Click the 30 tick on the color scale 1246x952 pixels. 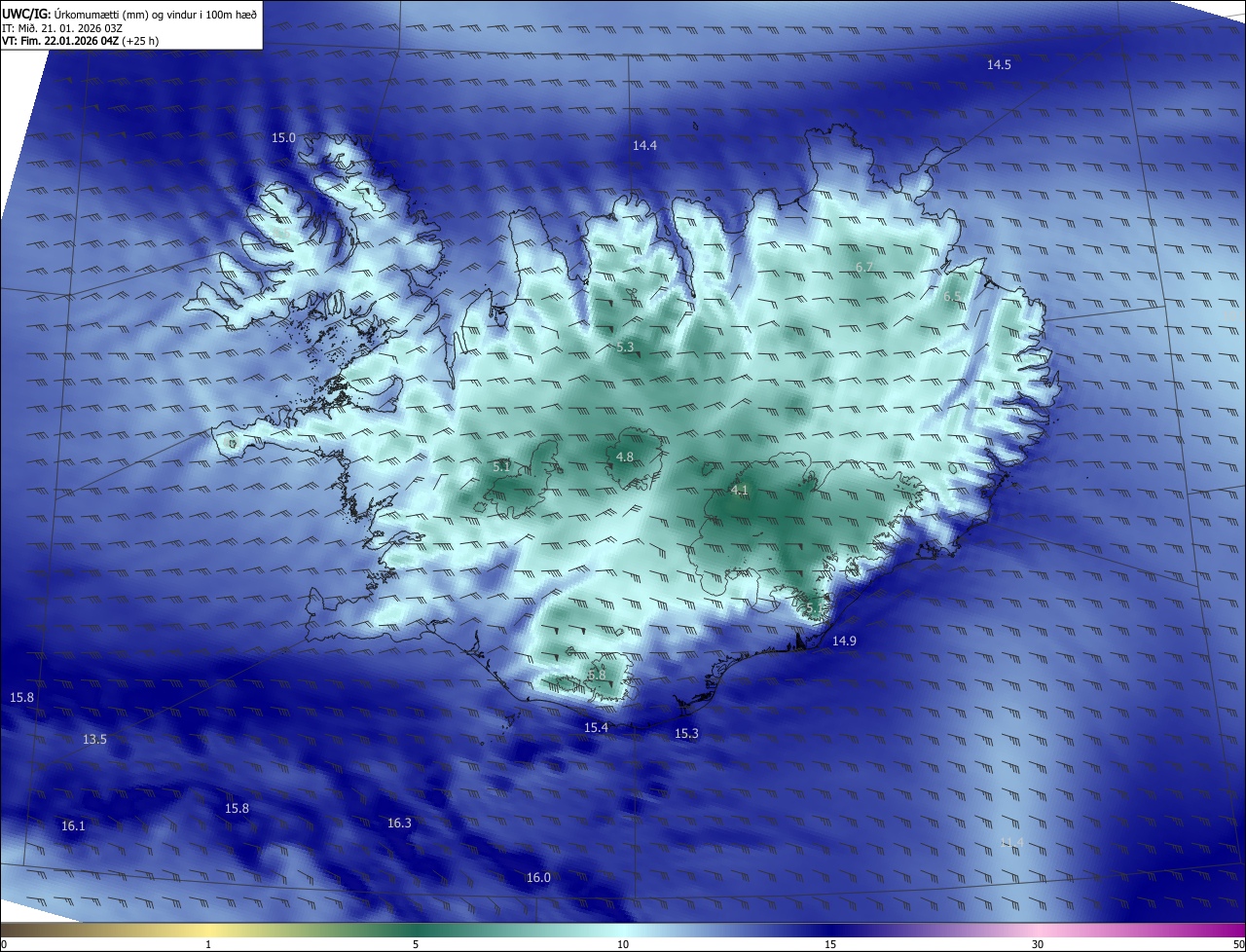point(1038,944)
